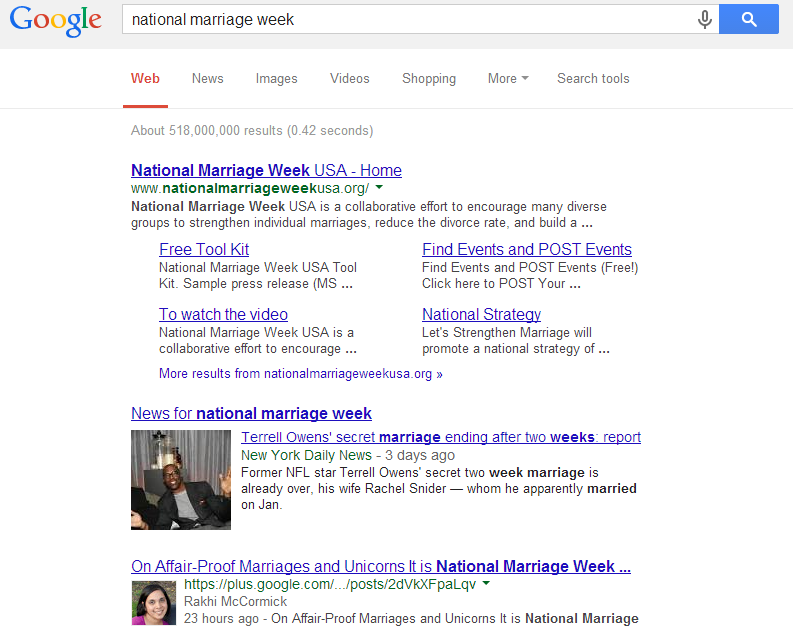This screenshot has height=628, width=793.
Task: Switch to the Web tab
Action: pos(145,79)
